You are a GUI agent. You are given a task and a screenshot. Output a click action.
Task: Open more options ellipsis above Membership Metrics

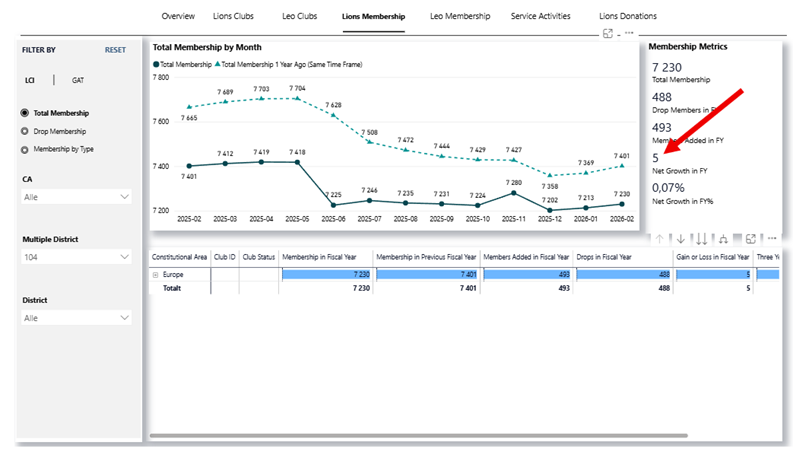click(629, 33)
